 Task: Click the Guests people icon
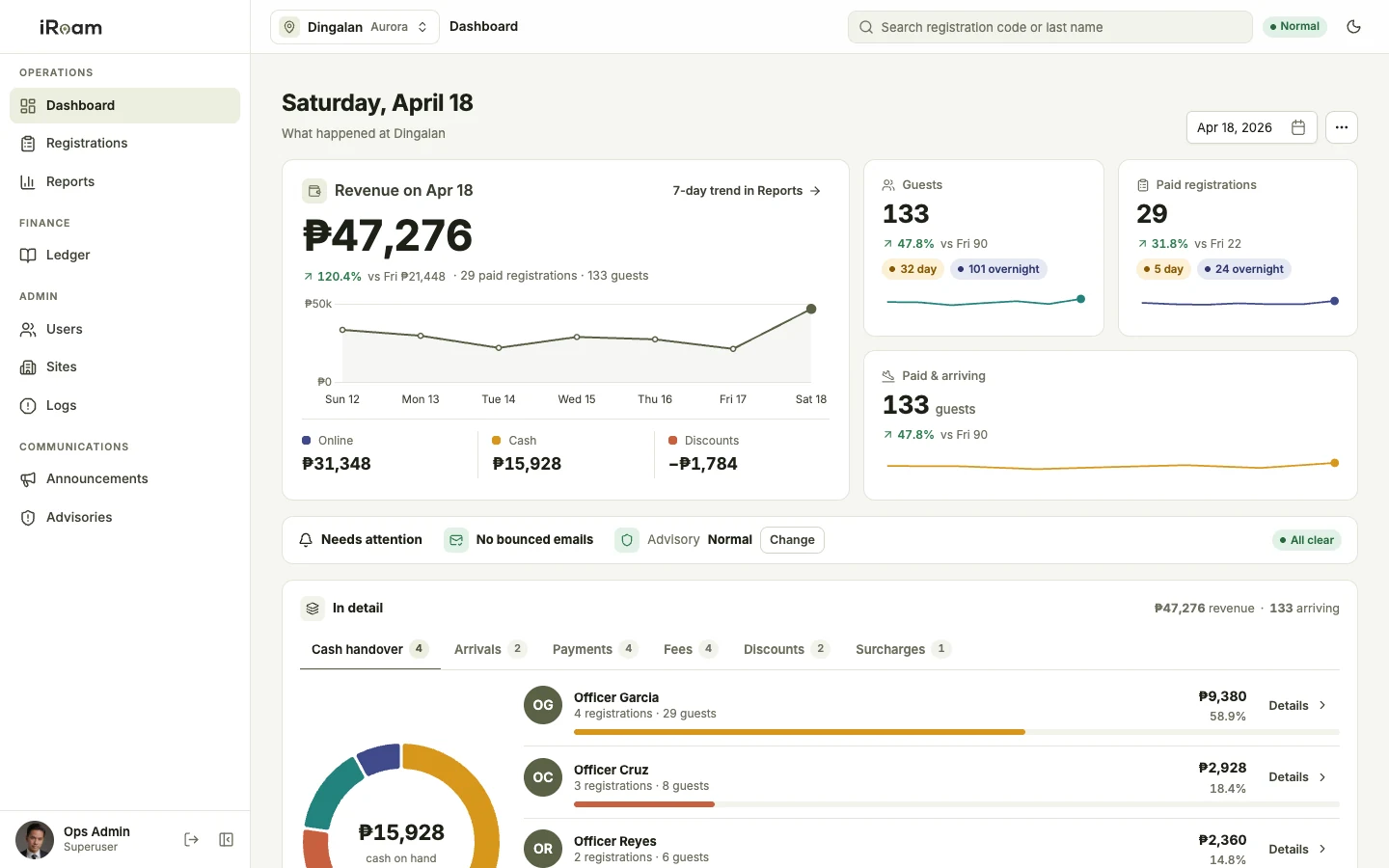(888, 185)
